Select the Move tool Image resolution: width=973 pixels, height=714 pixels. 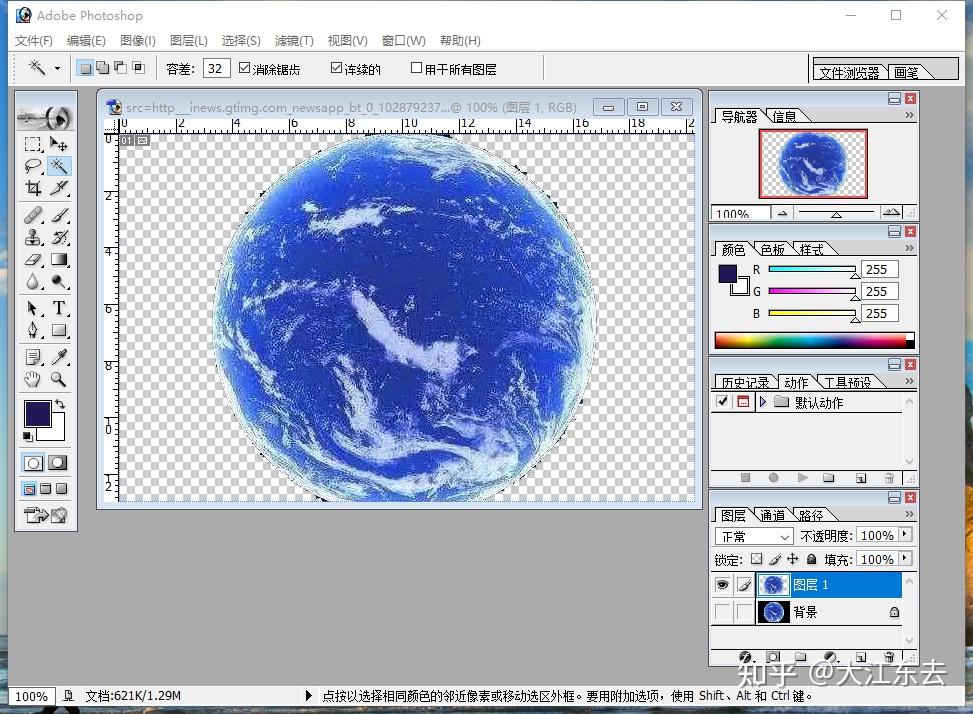[59, 144]
